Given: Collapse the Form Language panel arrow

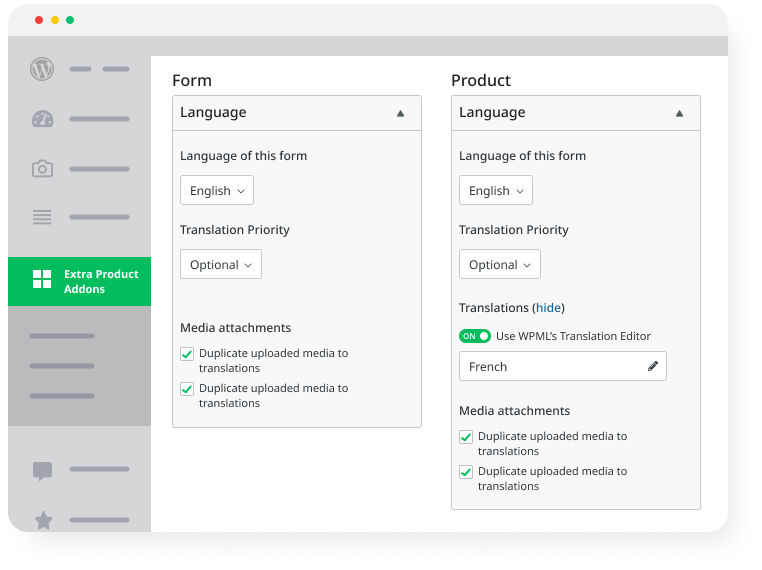Looking at the screenshot, I should 400,113.
